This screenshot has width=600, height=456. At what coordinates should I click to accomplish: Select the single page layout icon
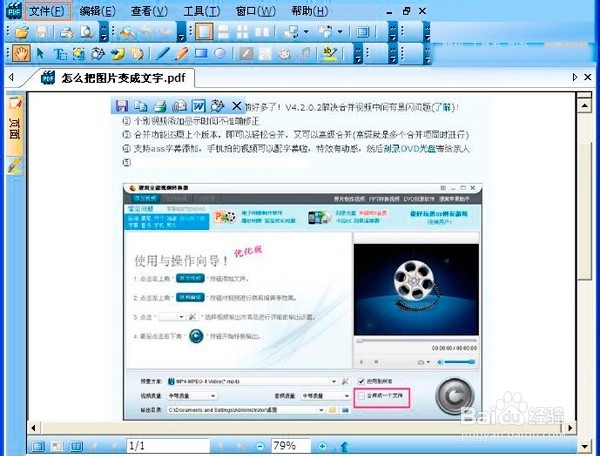(204, 32)
